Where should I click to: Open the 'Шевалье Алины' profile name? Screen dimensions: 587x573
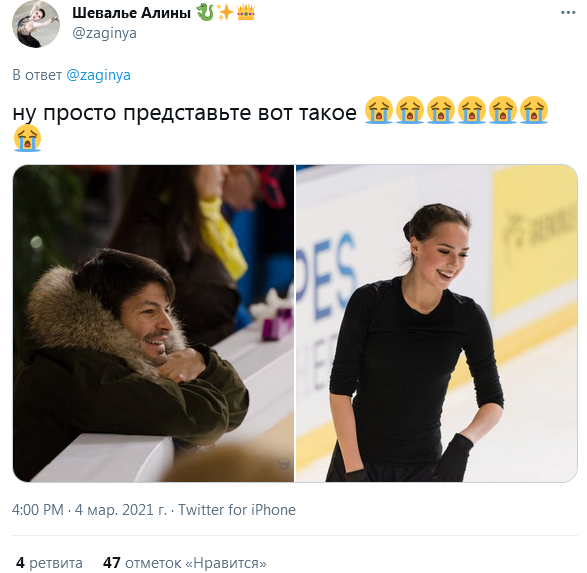131,13
